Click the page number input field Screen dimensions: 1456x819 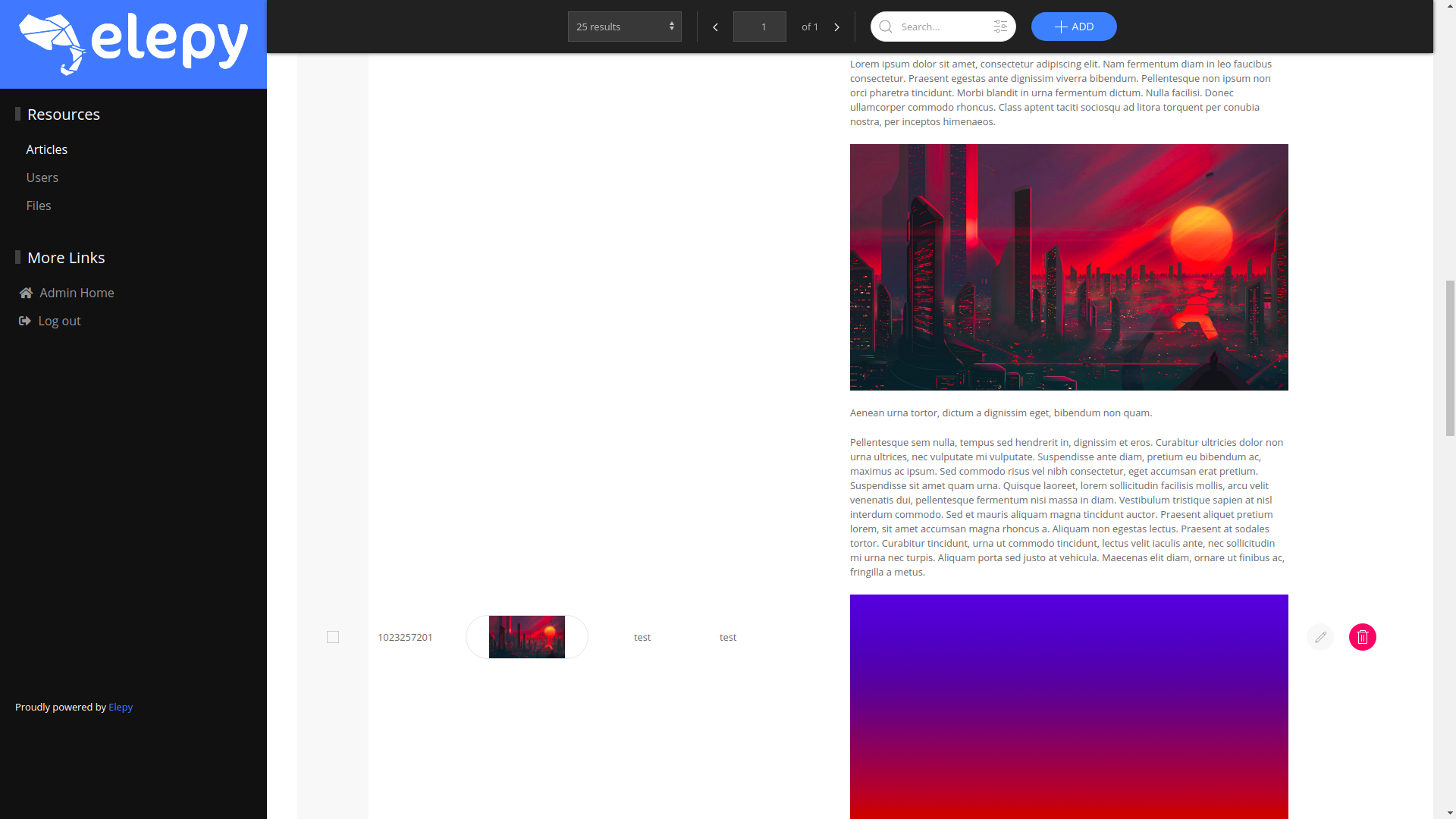[759, 27]
